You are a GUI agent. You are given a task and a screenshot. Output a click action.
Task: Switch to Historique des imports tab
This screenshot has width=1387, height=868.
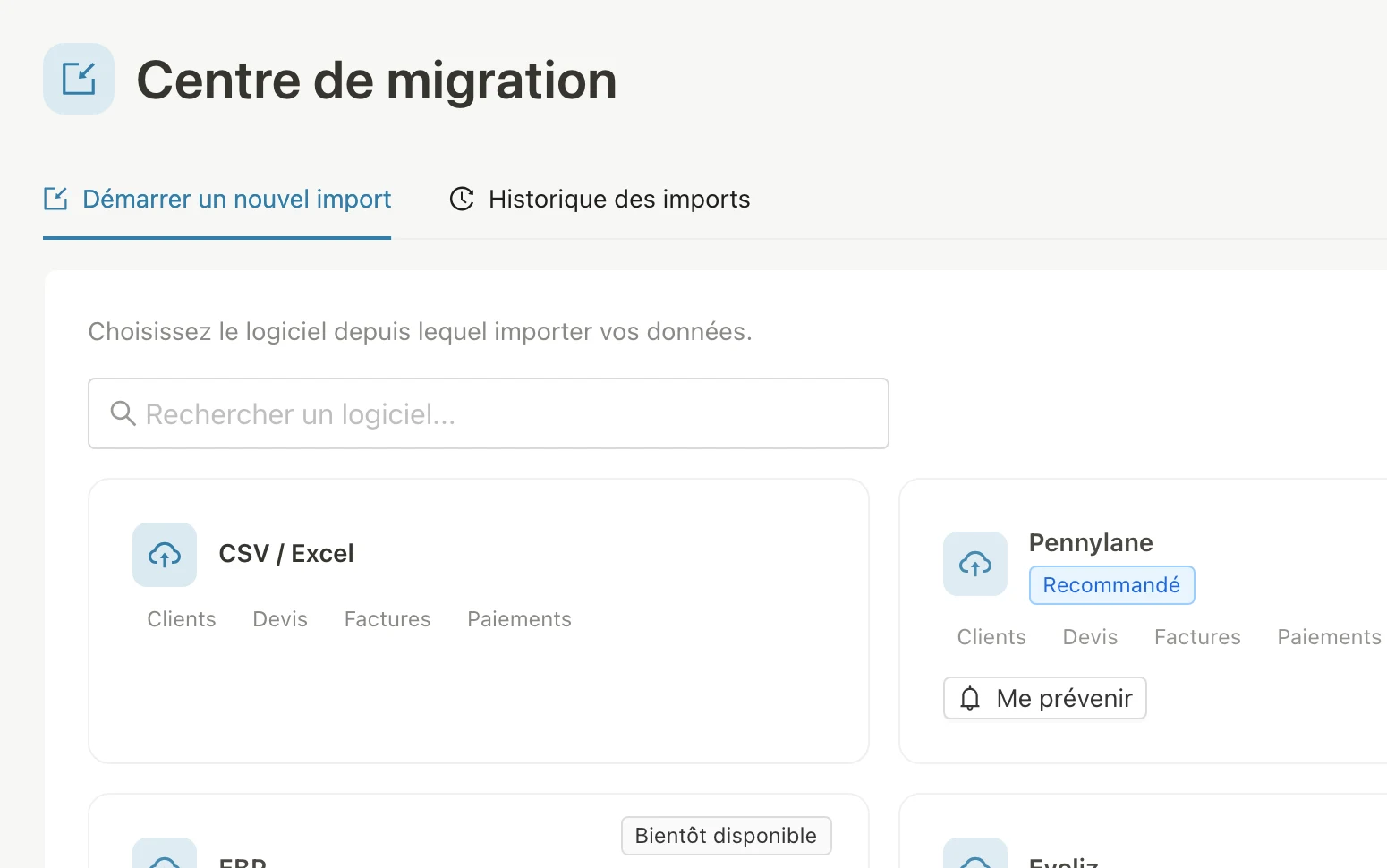pyautogui.click(x=600, y=200)
